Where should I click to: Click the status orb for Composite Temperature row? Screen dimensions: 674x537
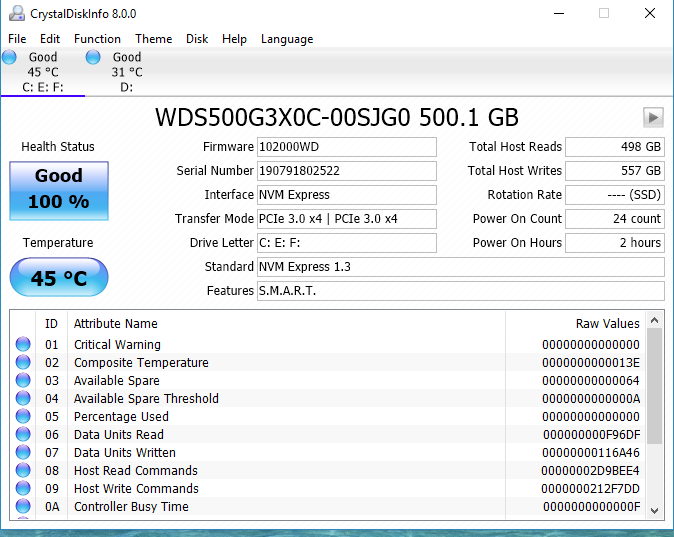tap(23, 362)
